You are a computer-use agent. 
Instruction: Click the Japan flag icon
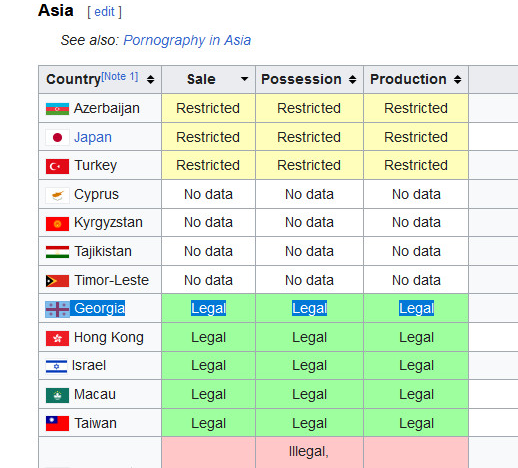(x=57, y=137)
